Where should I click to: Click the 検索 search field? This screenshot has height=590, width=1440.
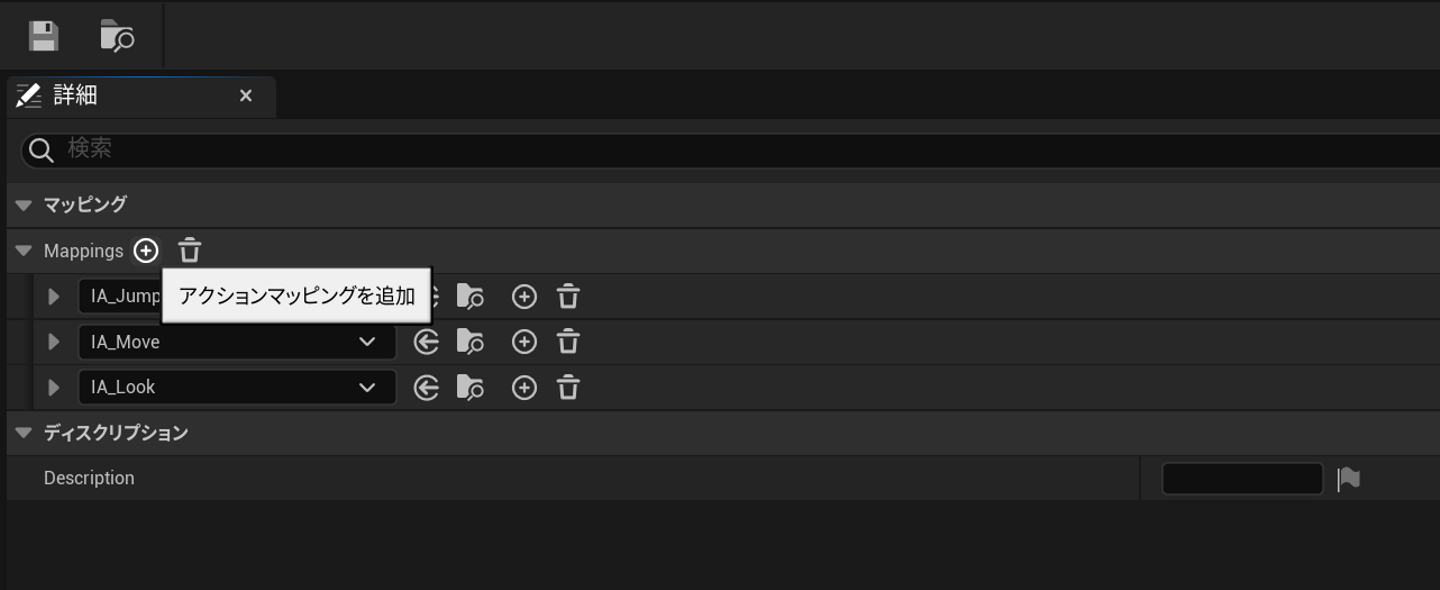pos(700,149)
